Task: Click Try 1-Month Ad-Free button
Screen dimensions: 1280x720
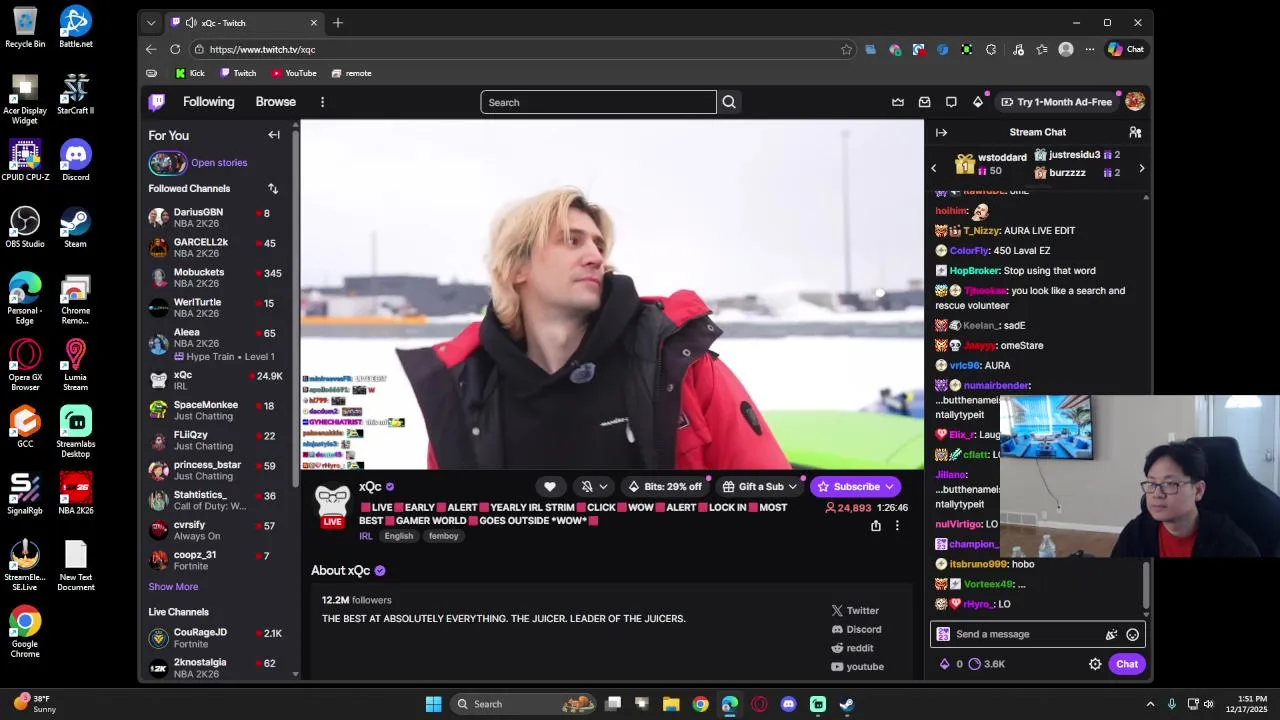Action: click(x=1057, y=102)
